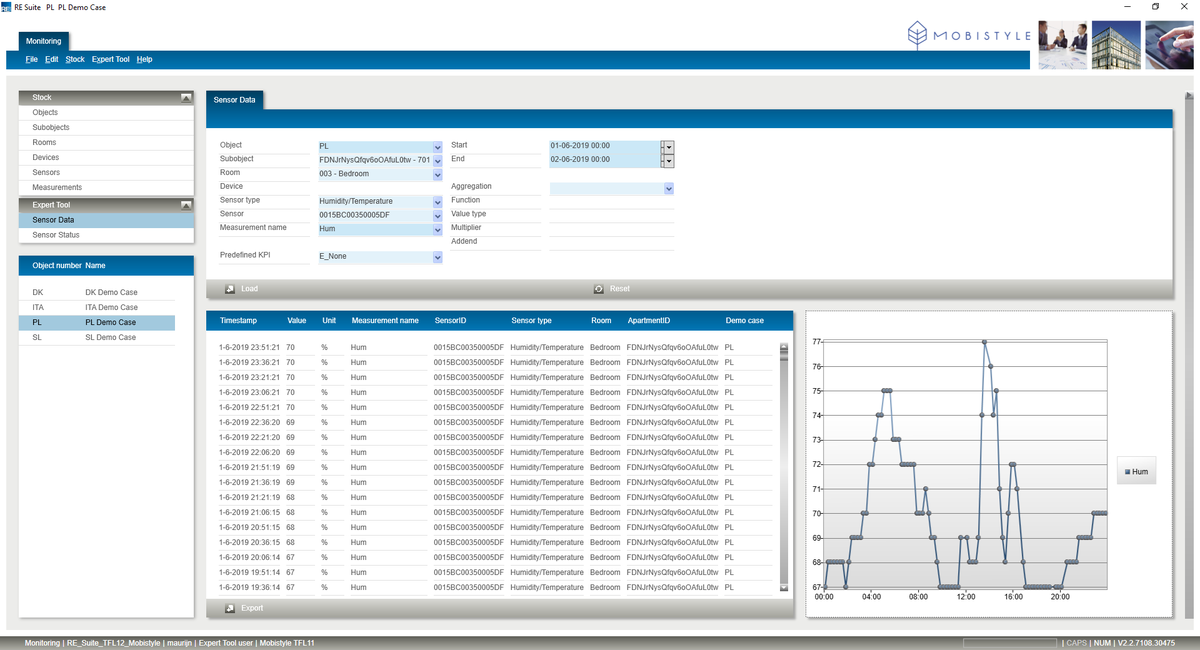
Task: Open Rooms in Stock panel
Action: [x=106, y=143]
